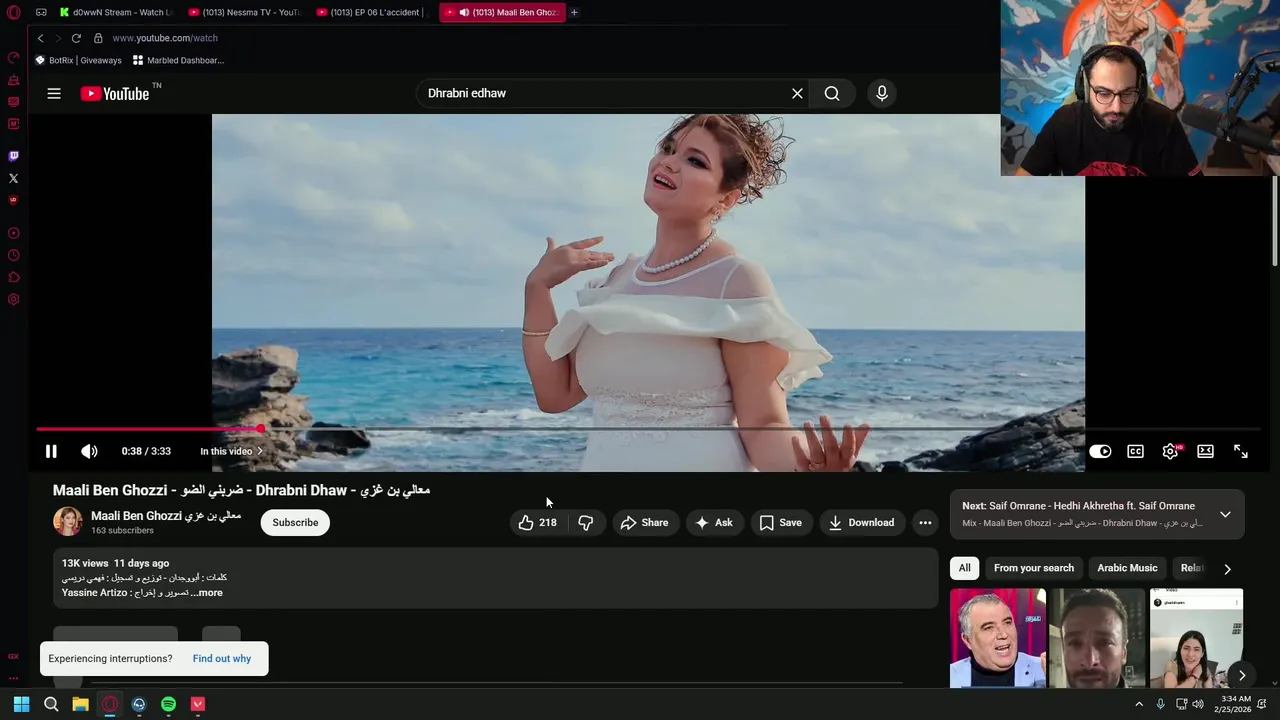Turn on closed captions CC

point(1135,451)
